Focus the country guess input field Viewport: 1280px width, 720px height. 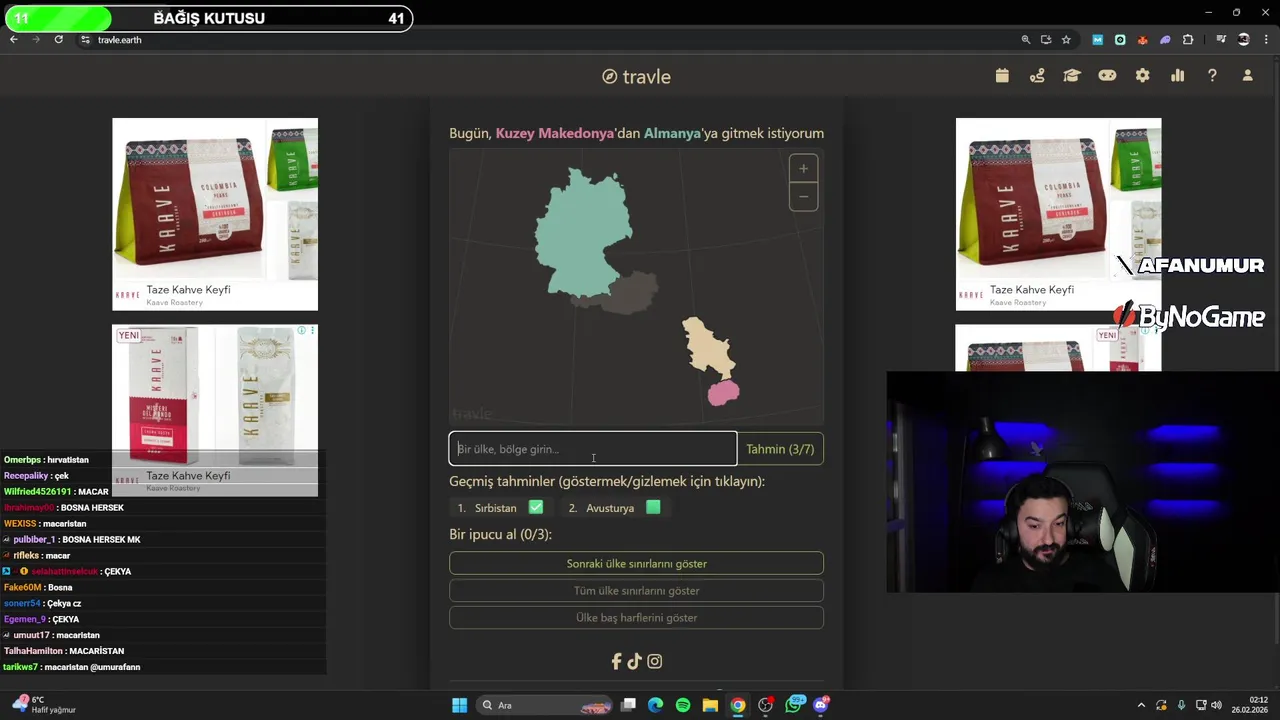tap(593, 449)
